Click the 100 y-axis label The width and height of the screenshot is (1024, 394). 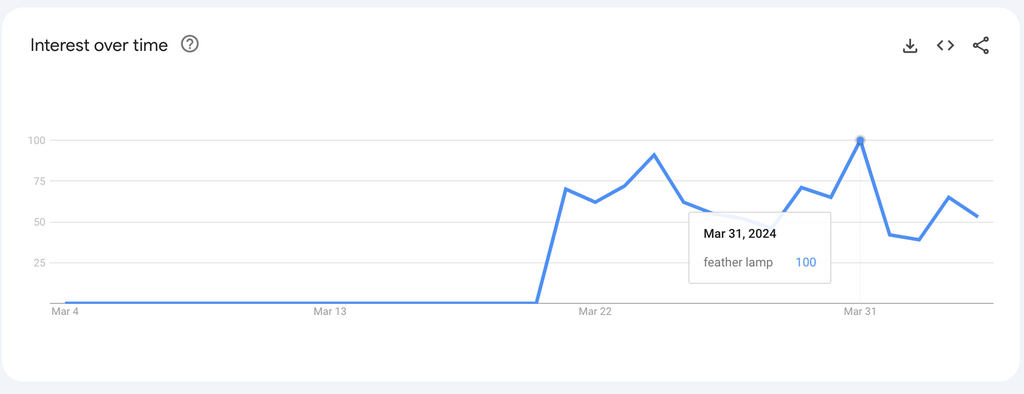[35, 140]
